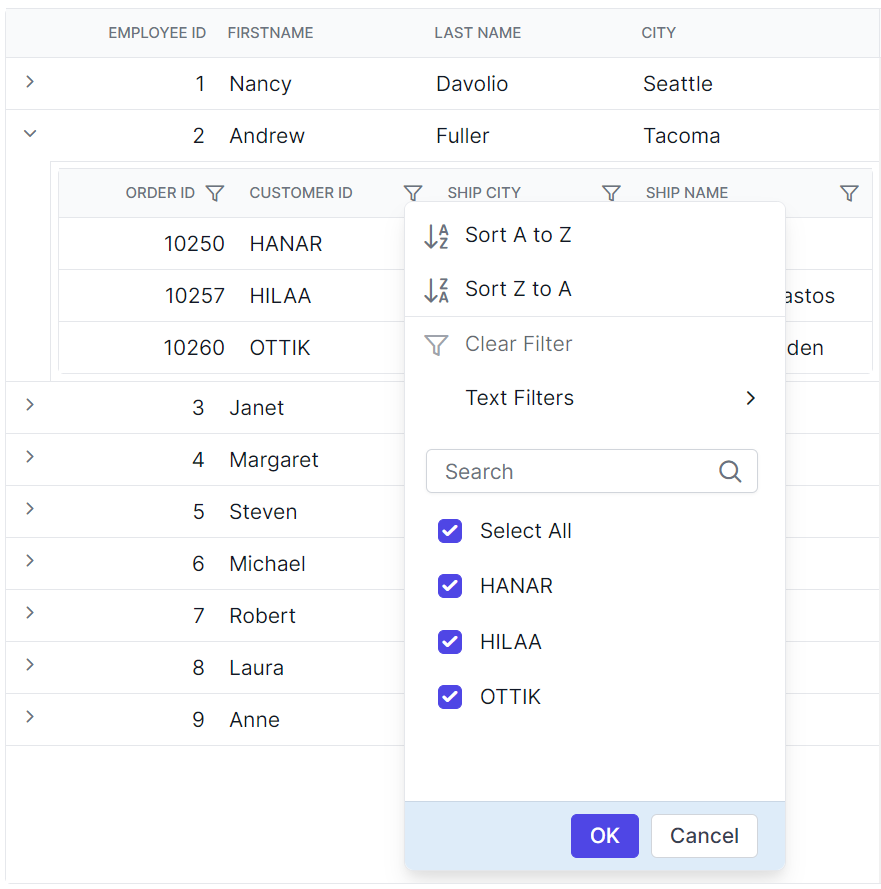
Task: Click the Davolio last name cell
Action: pos(472,84)
